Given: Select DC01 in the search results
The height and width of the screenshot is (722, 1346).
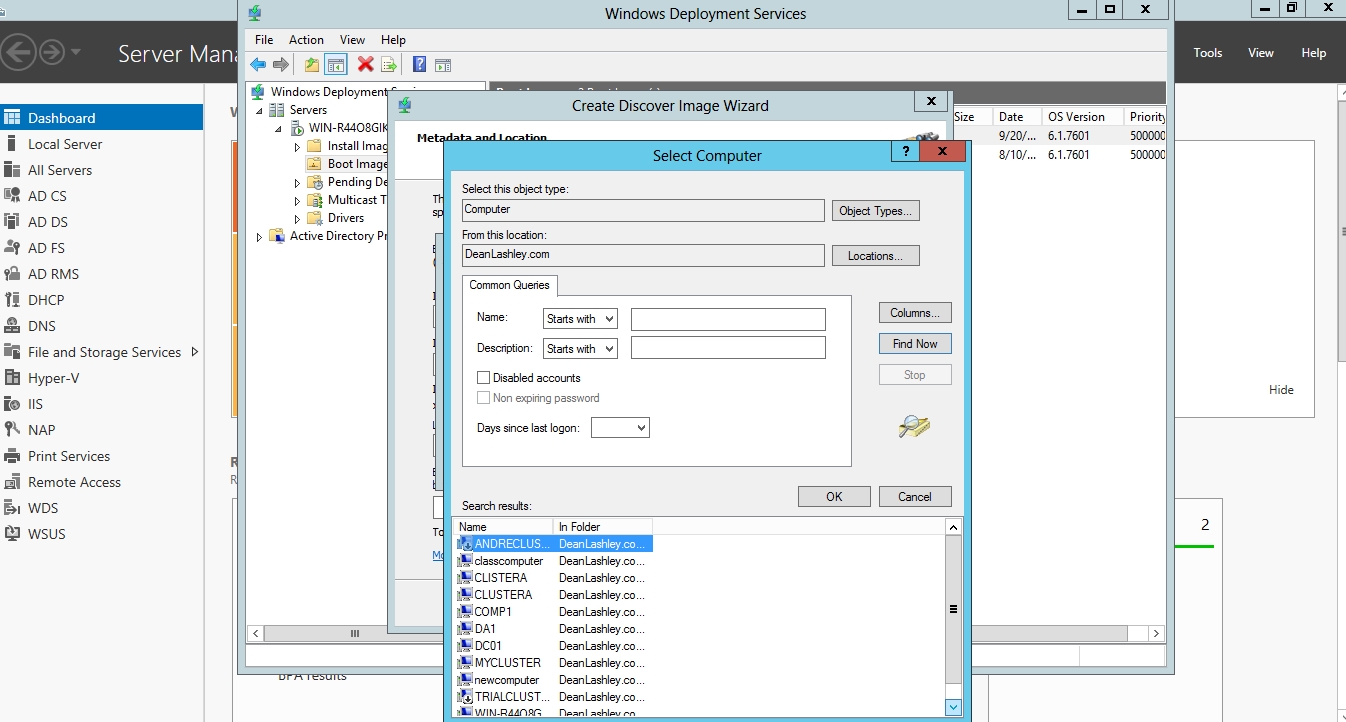Looking at the screenshot, I should (488, 646).
